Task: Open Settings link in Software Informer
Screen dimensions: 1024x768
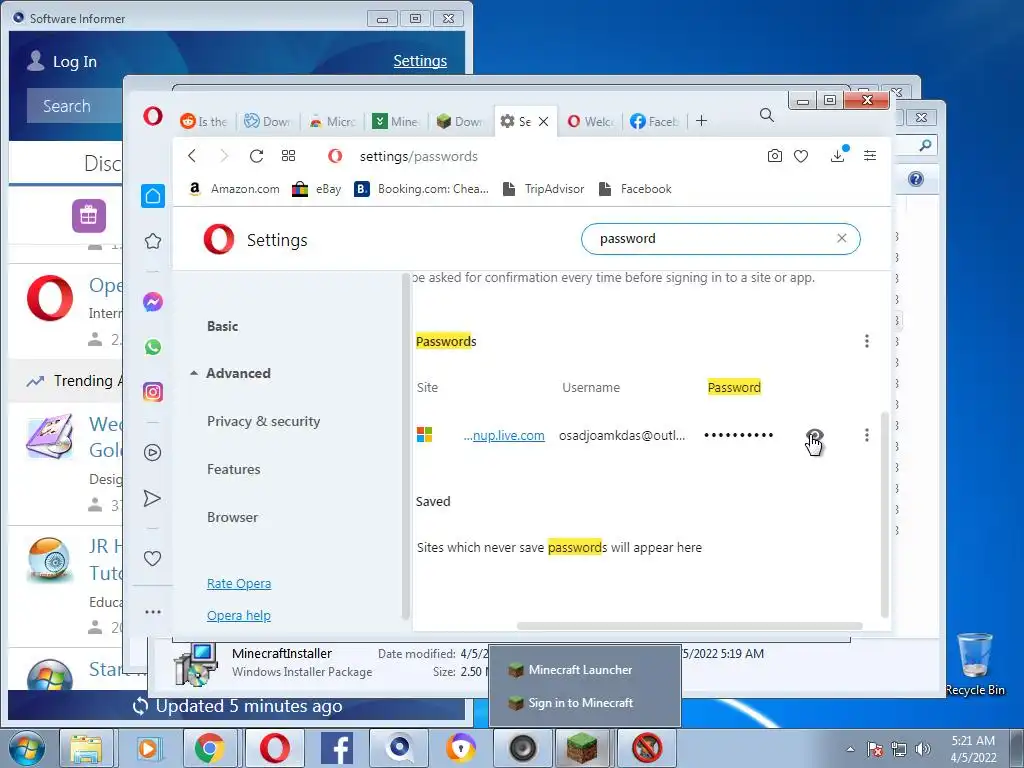Action: click(420, 61)
